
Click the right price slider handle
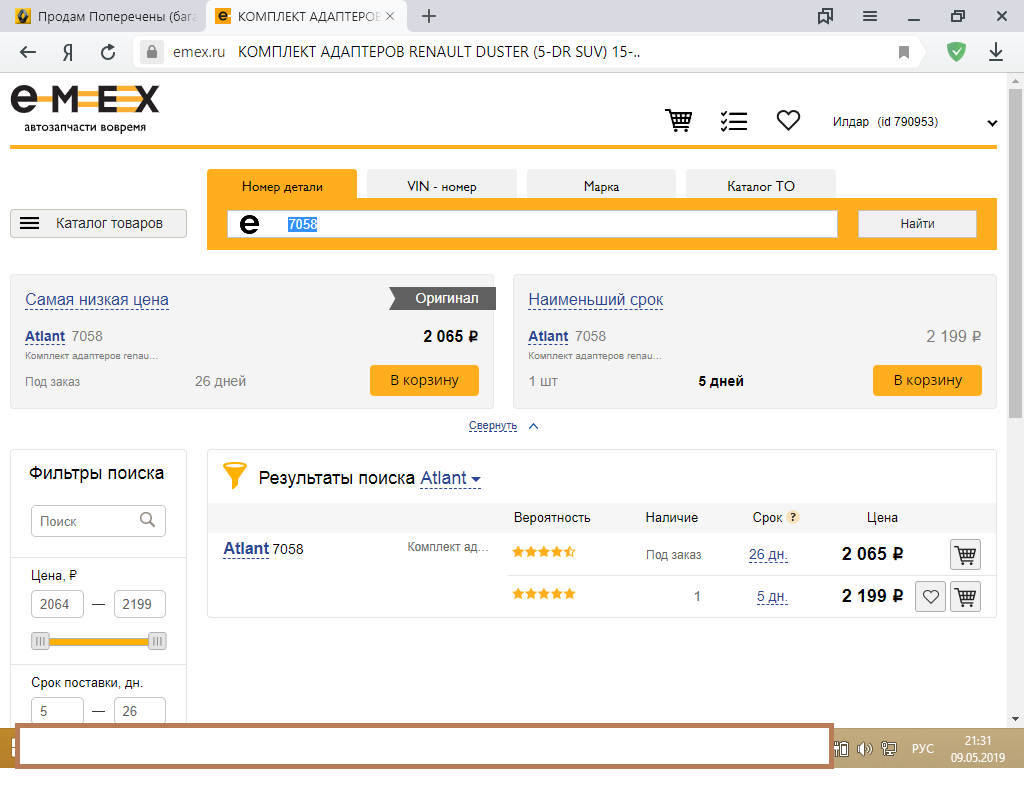click(x=157, y=641)
